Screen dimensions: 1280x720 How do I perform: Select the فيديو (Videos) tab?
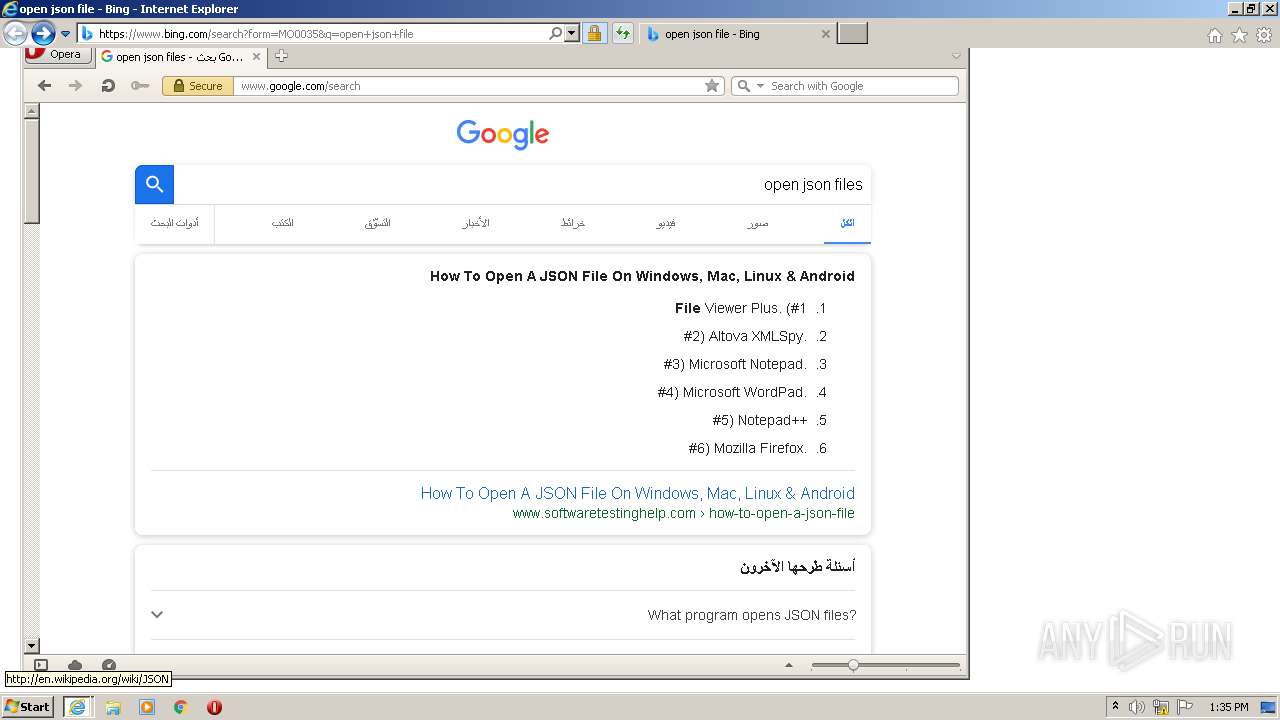tap(666, 223)
